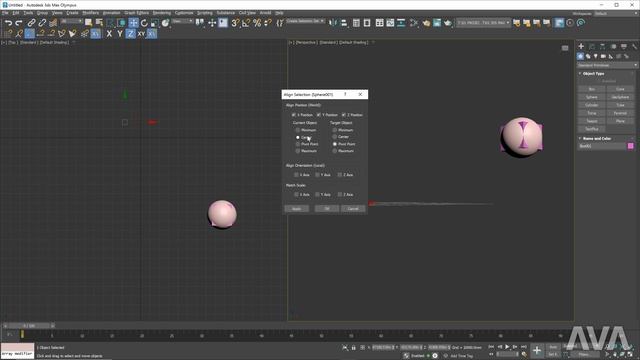Click Play Animation button
Viewport: 640px width, 360px height.
[x=507, y=347]
